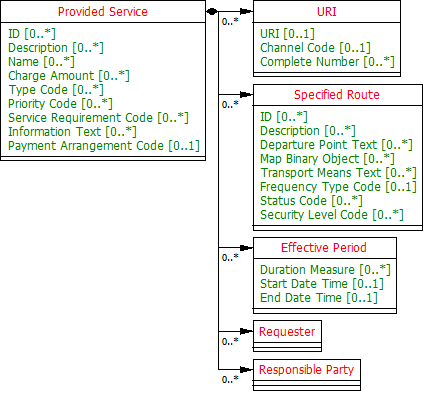Click the 'Information Text [0..*]' attribute
424x404 pixels.
[x=72, y=132]
